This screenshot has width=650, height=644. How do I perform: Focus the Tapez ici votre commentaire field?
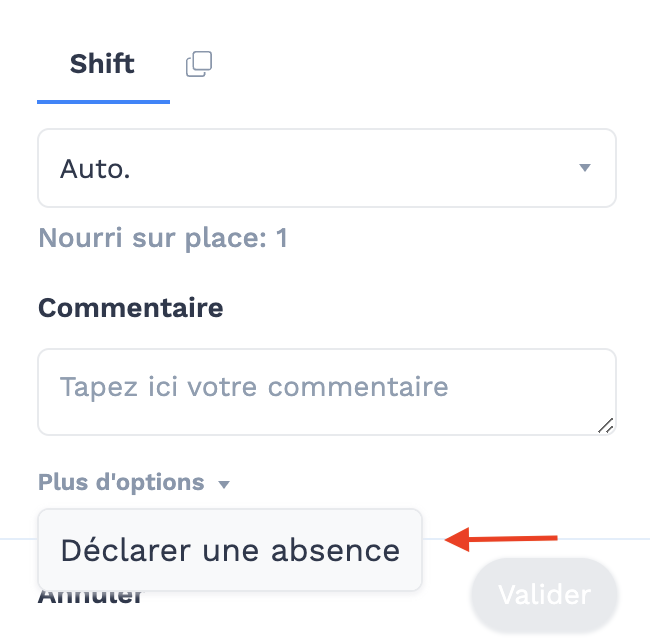(327, 392)
